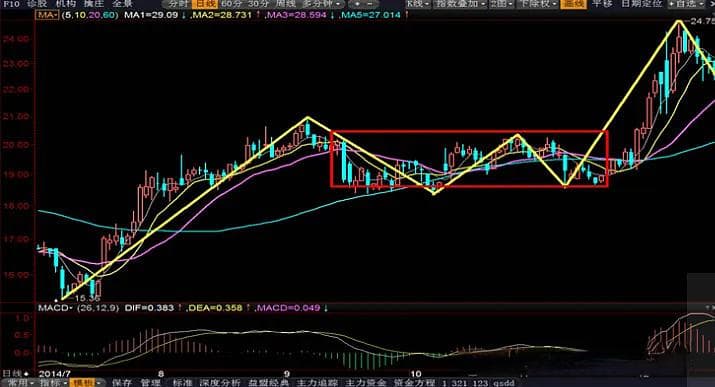Click the 平移 pan tool
The width and height of the screenshot is (715, 387).
601,4
